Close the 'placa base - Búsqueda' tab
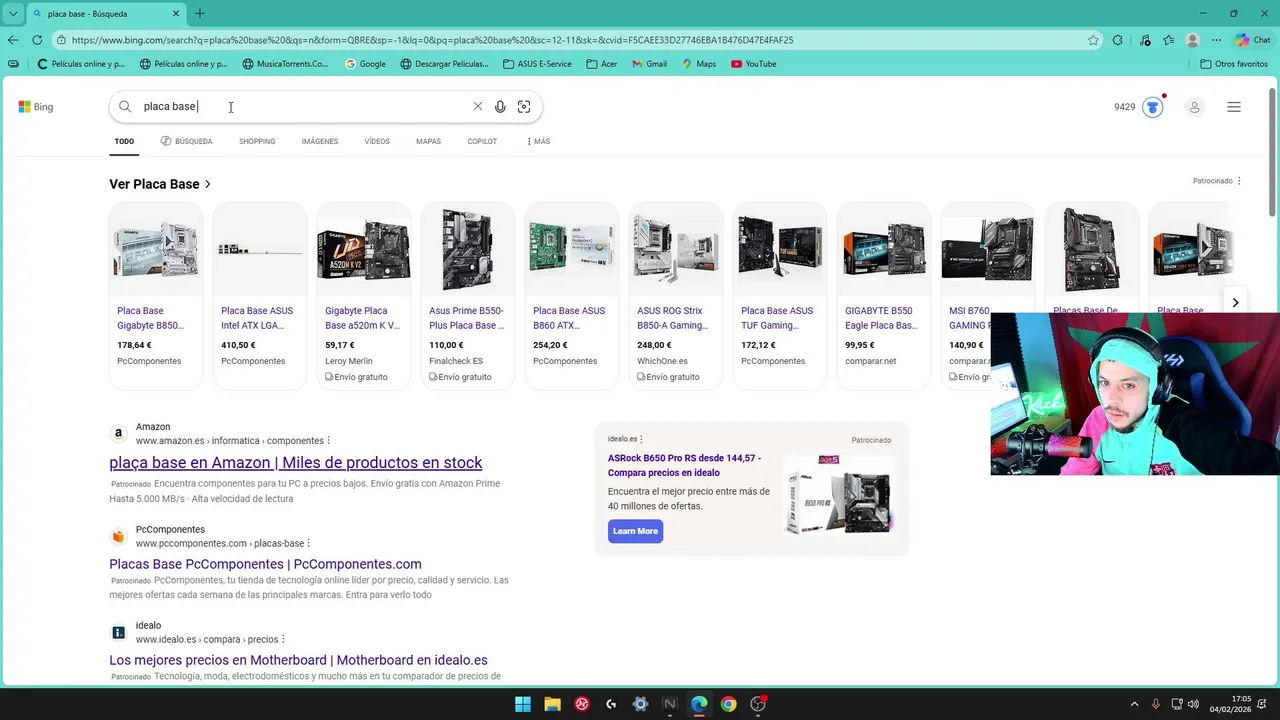This screenshot has height=720, width=1280. click(176, 14)
